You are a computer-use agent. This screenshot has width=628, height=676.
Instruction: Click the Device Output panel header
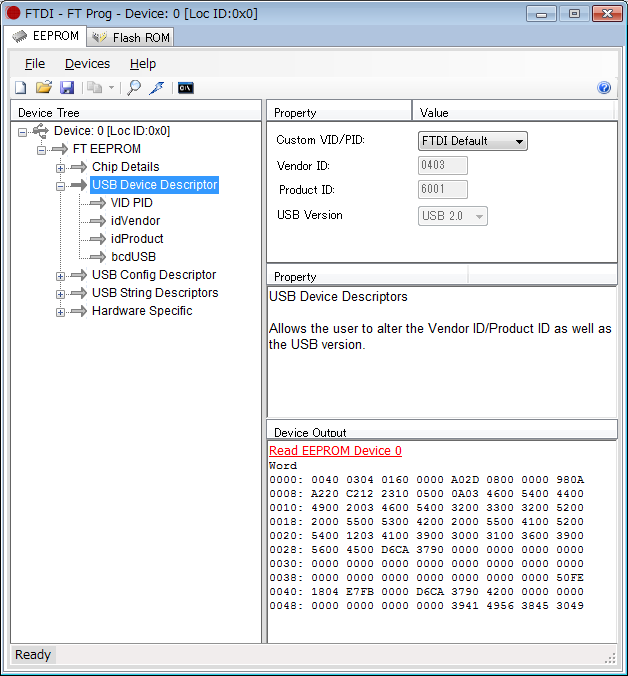[442, 432]
